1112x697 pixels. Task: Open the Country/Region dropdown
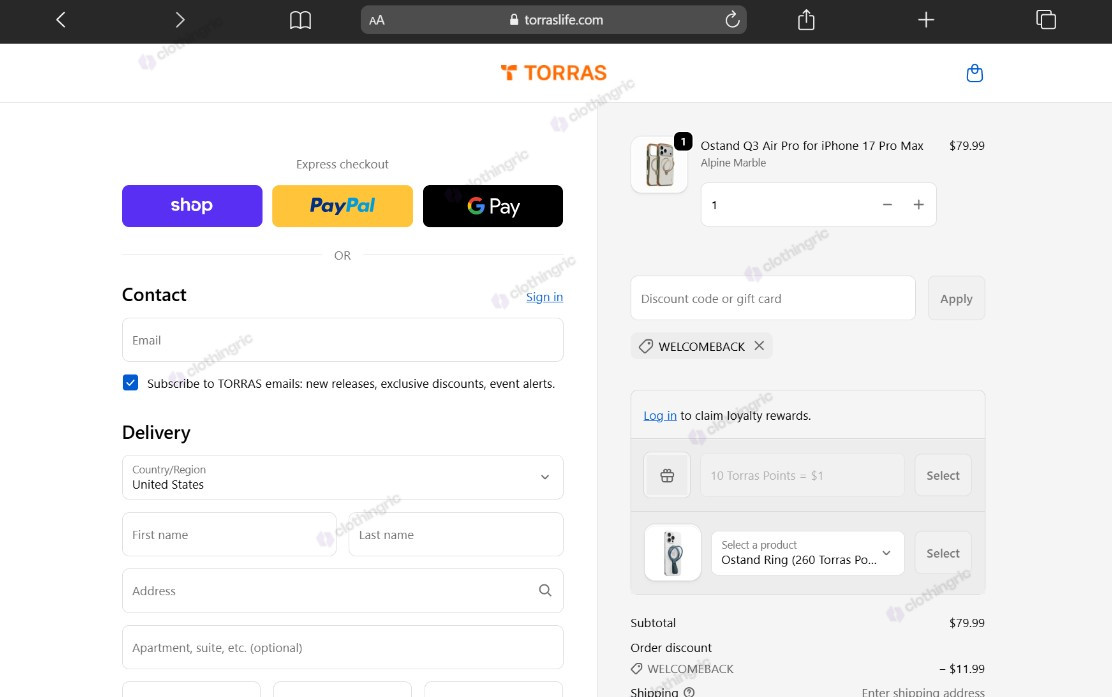point(343,477)
